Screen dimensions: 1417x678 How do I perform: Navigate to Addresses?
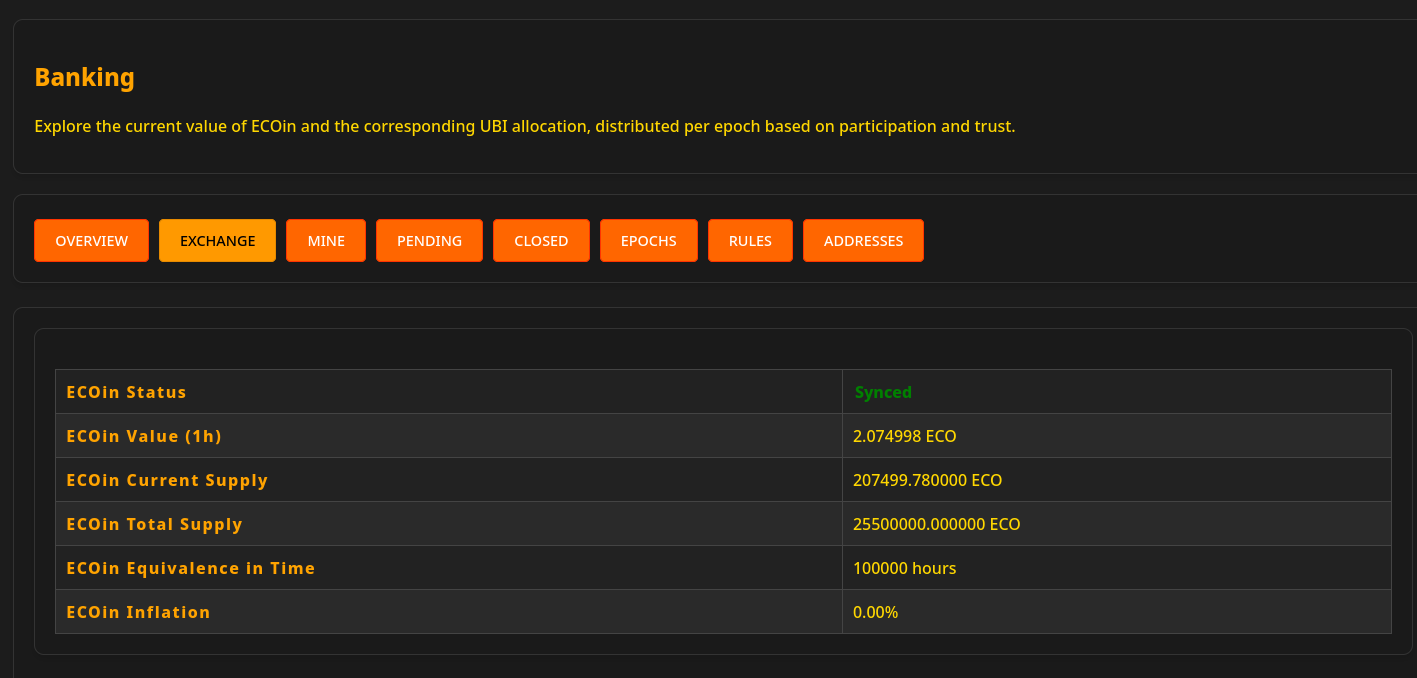(x=863, y=241)
